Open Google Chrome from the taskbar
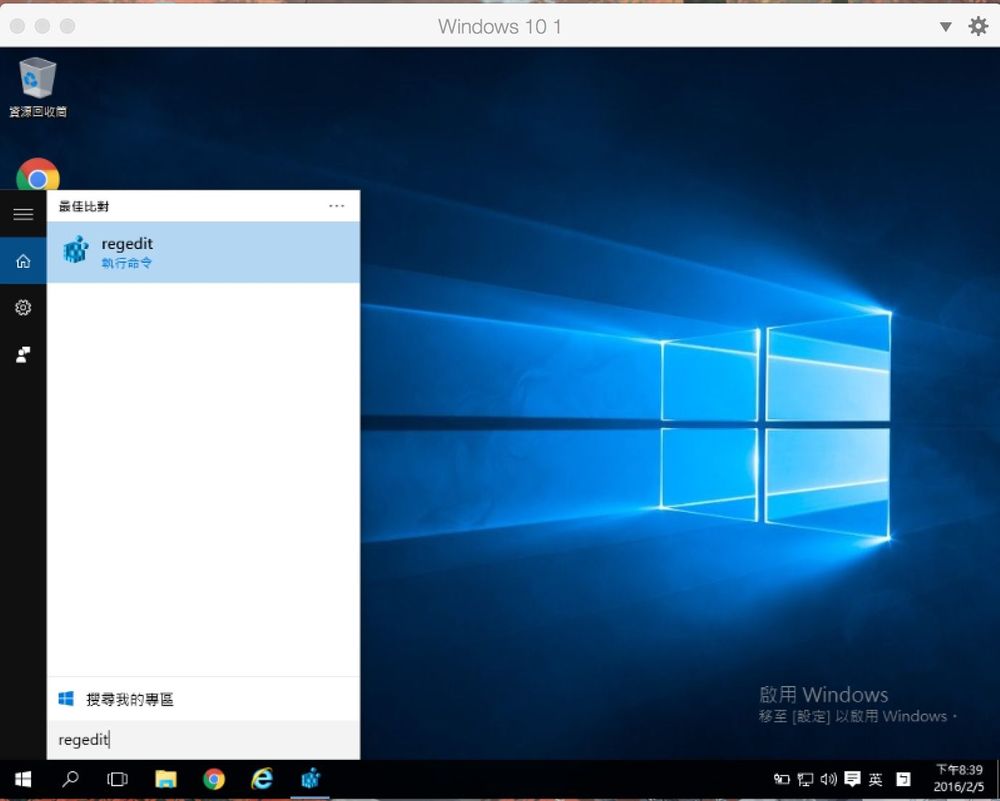The width and height of the screenshot is (1000, 801). 213,779
